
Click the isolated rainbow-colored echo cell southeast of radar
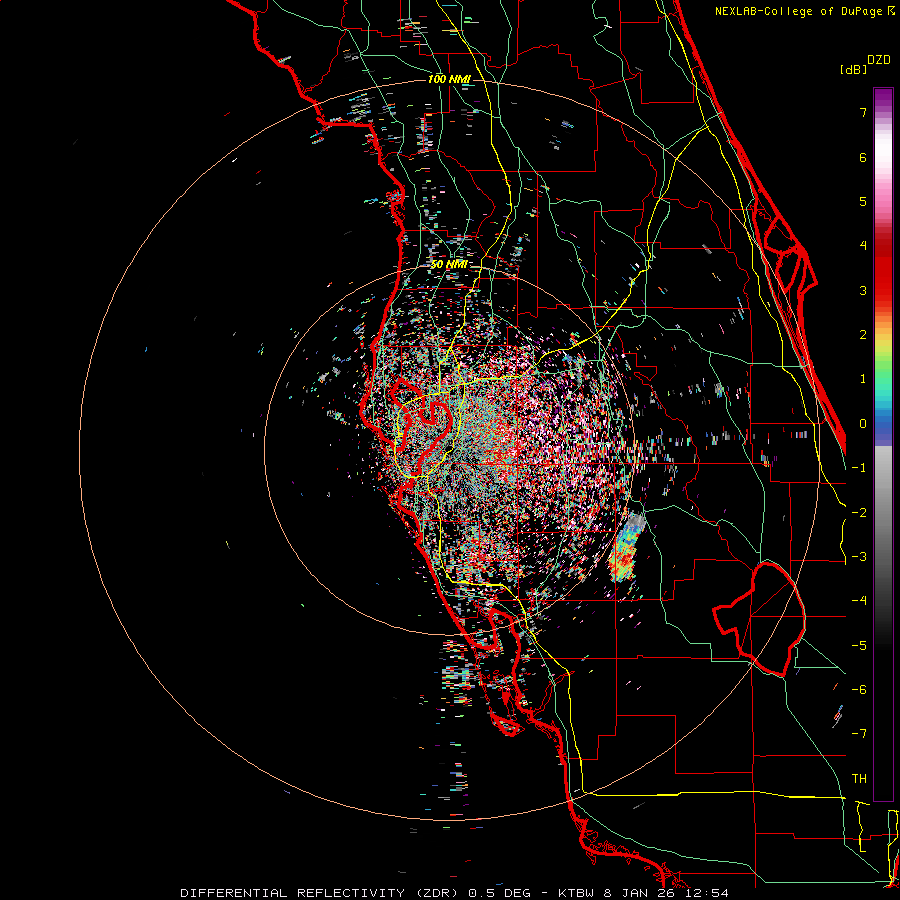click(x=627, y=548)
